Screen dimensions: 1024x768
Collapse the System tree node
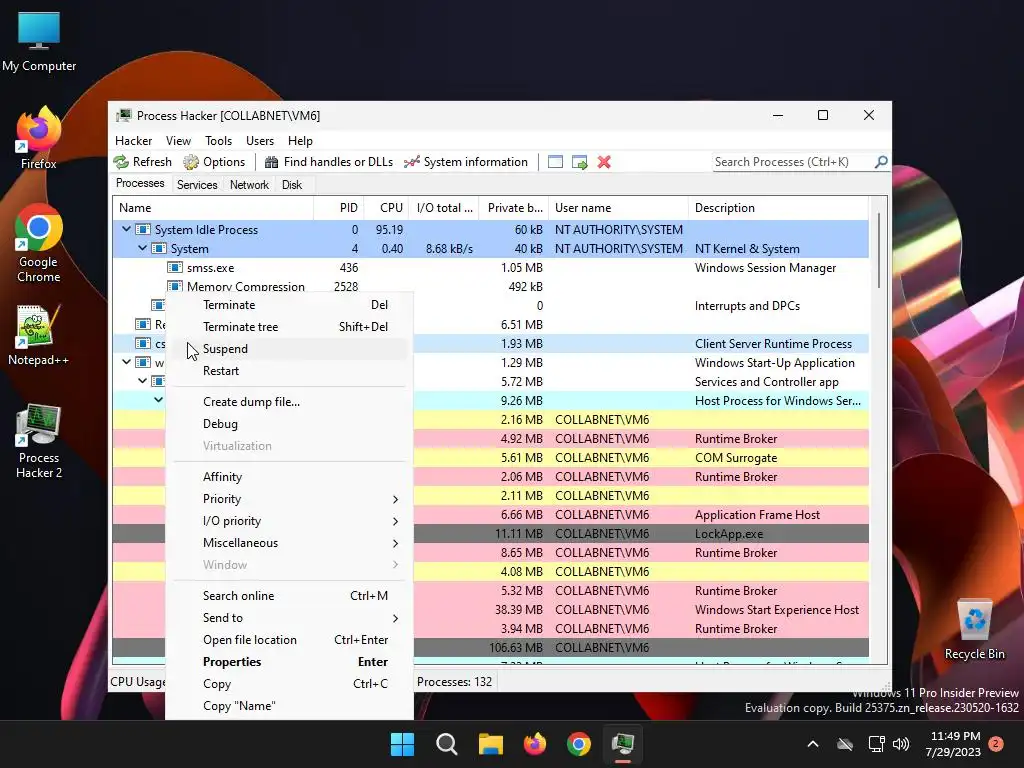tap(142, 248)
